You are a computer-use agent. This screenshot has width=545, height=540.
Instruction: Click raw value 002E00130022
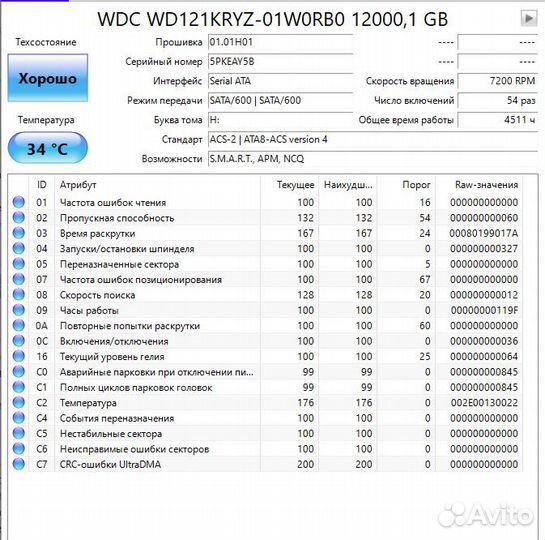(484, 403)
